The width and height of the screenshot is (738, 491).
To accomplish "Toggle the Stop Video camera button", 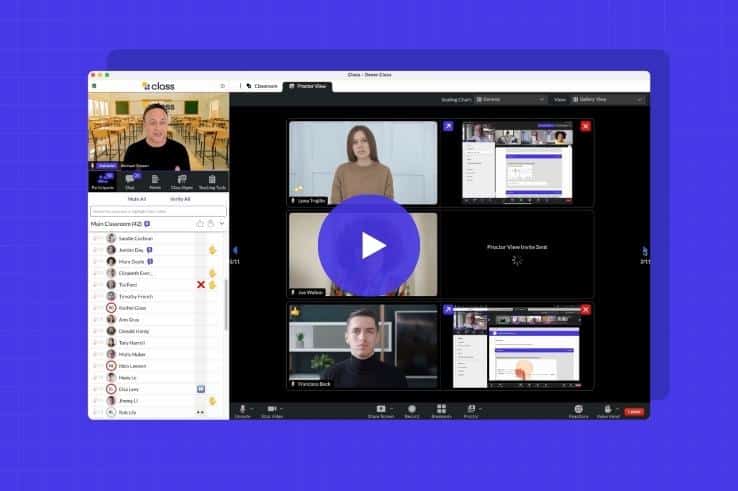I will click(x=271, y=409).
